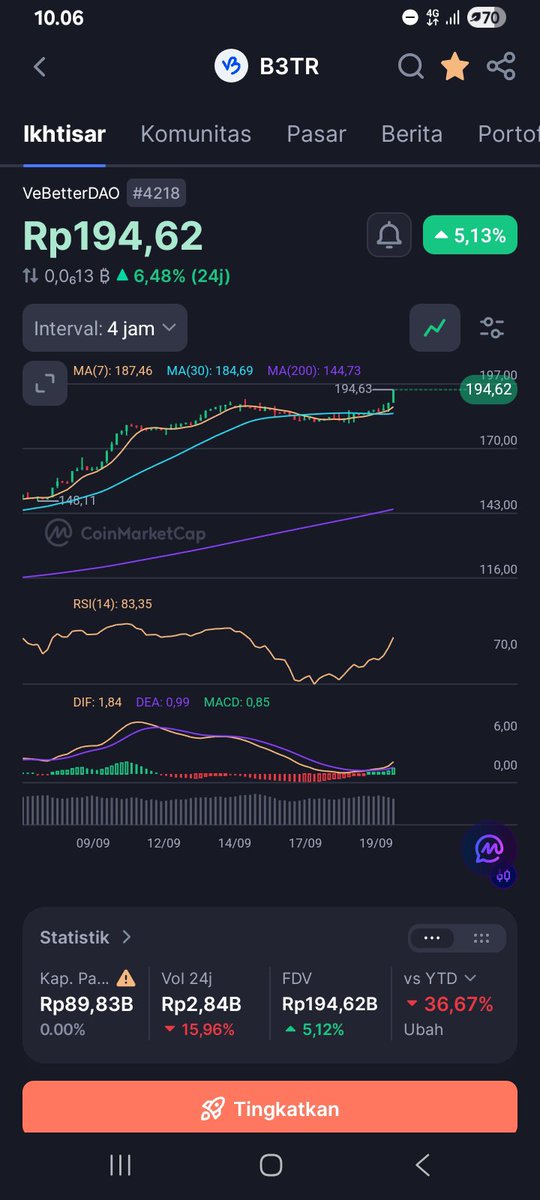
Task: Tap the MACD: 0,85 label
Action: coord(236,702)
